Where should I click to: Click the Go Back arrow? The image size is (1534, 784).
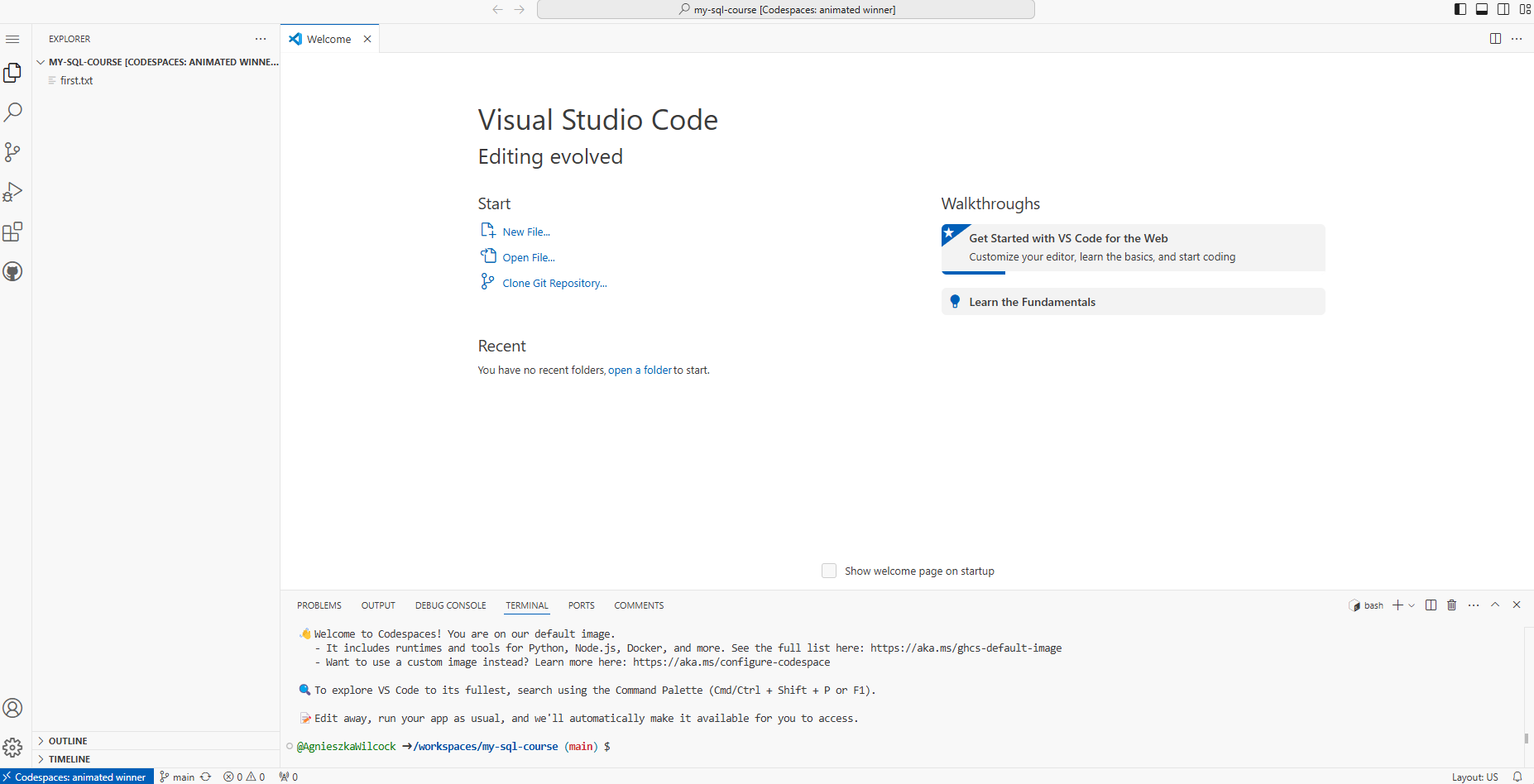[497, 9]
